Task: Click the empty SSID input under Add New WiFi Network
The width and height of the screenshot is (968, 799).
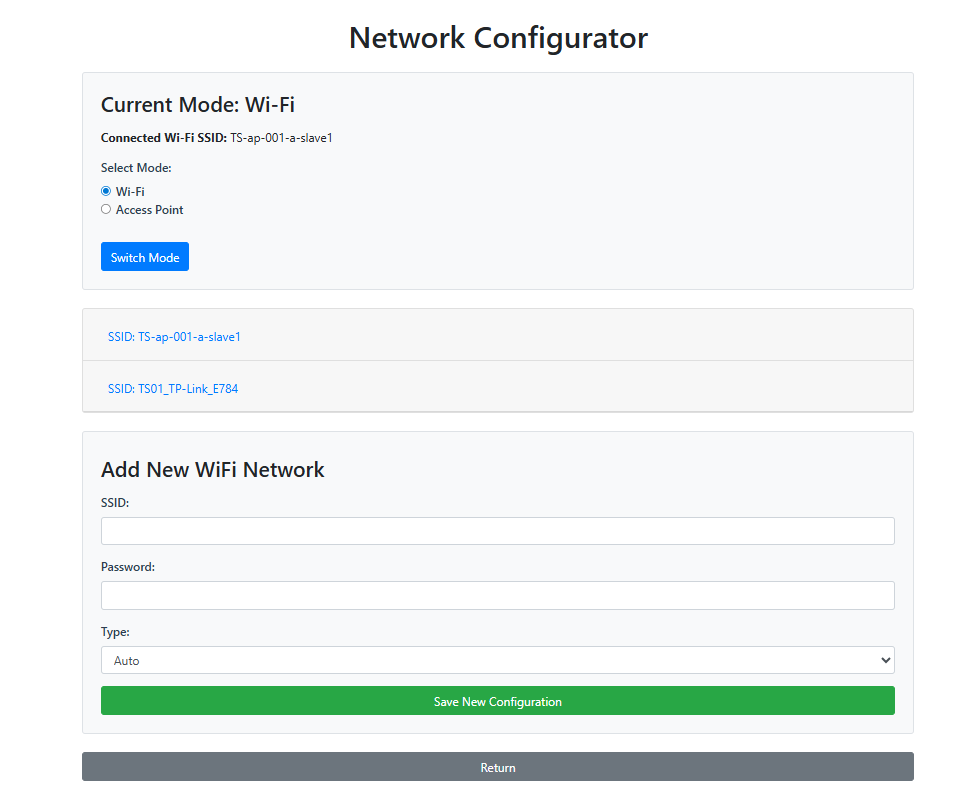Action: (x=497, y=530)
